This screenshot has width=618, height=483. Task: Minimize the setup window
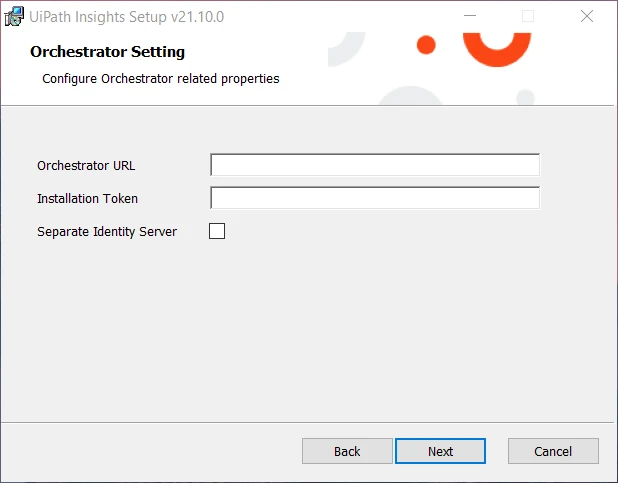pos(470,16)
